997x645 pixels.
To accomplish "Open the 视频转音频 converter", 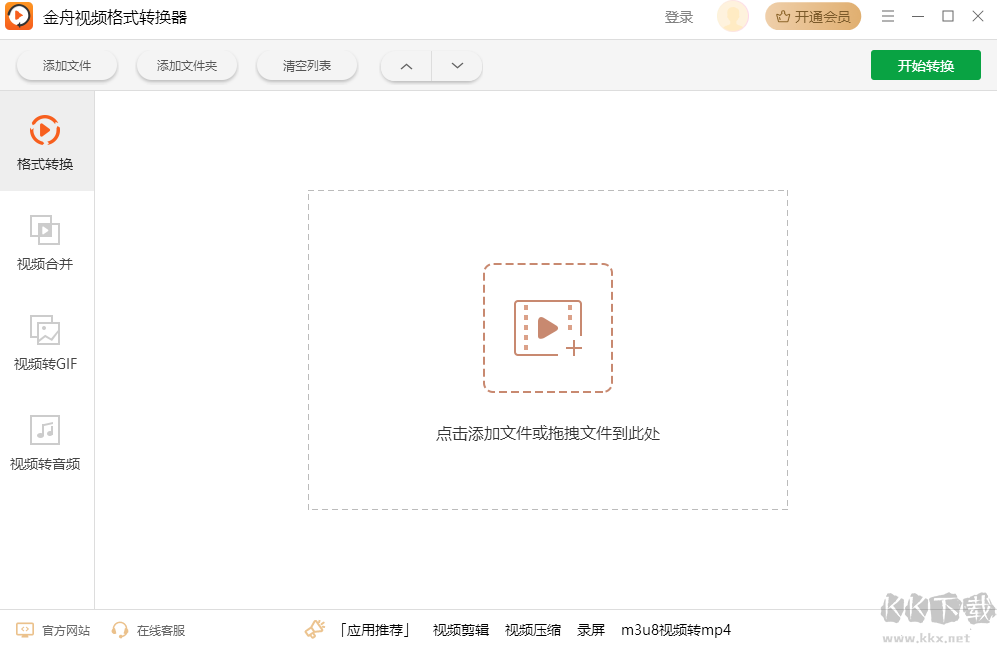I will 46,440.
